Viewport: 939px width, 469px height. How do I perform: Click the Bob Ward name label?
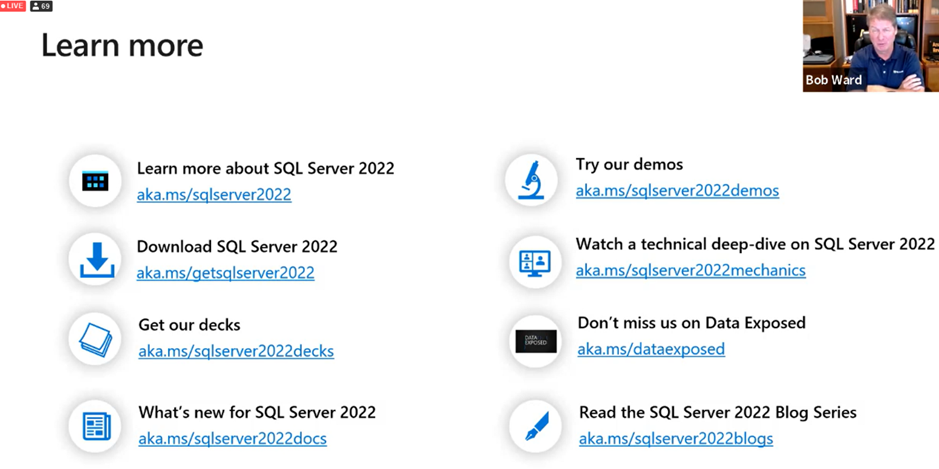coord(833,80)
